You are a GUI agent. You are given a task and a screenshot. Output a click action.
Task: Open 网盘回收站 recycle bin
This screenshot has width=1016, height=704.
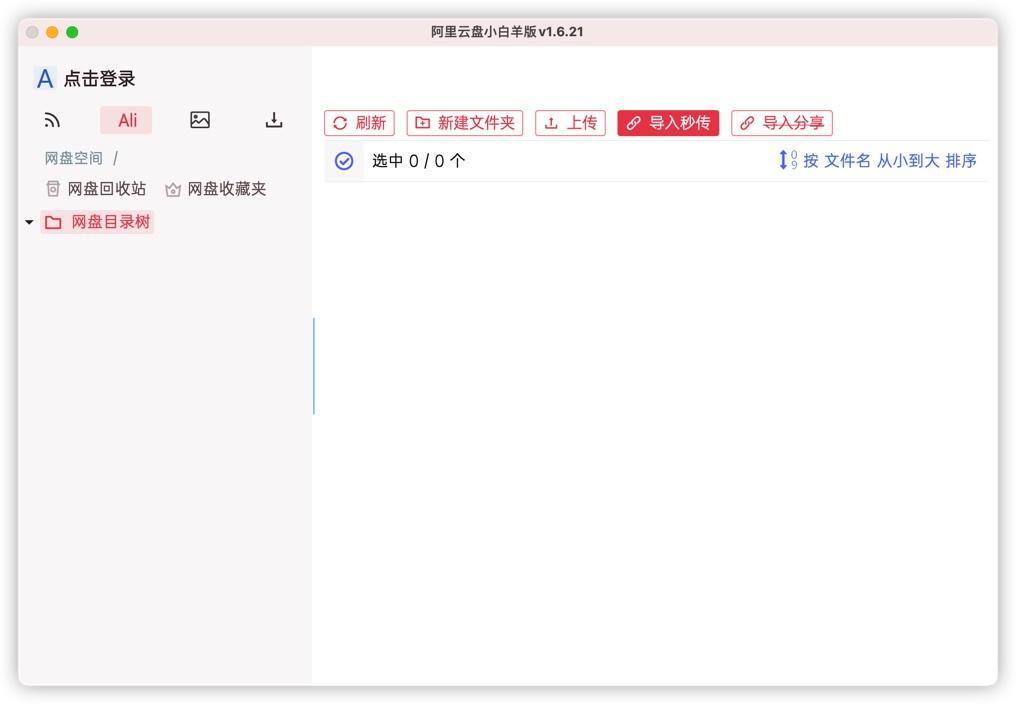[x=96, y=189]
